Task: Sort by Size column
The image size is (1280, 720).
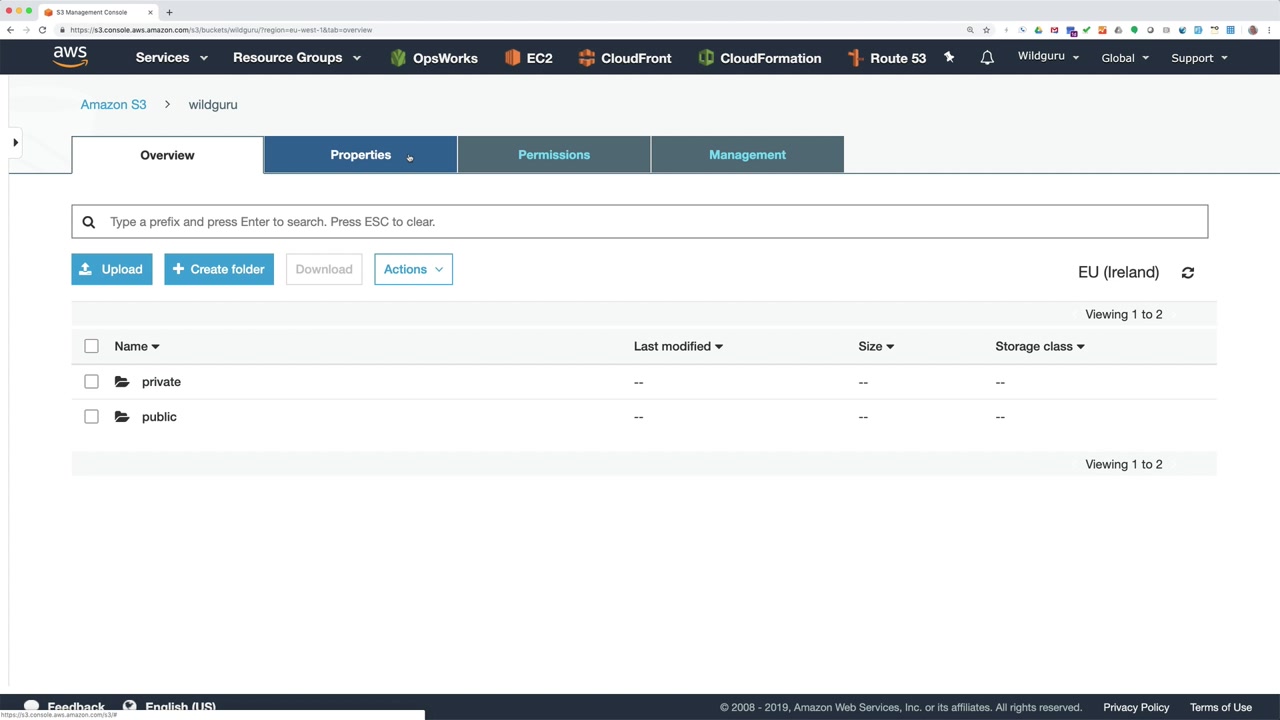Action: click(x=876, y=346)
